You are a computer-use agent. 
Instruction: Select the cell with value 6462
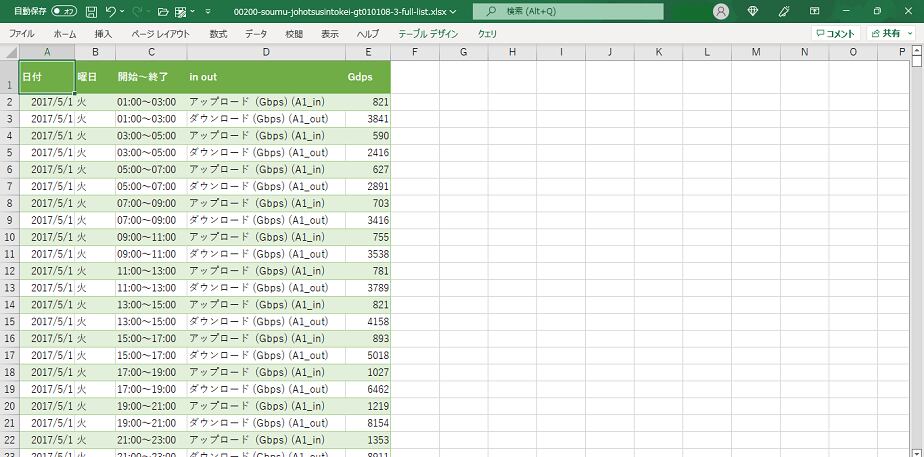click(x=368, y=389)
